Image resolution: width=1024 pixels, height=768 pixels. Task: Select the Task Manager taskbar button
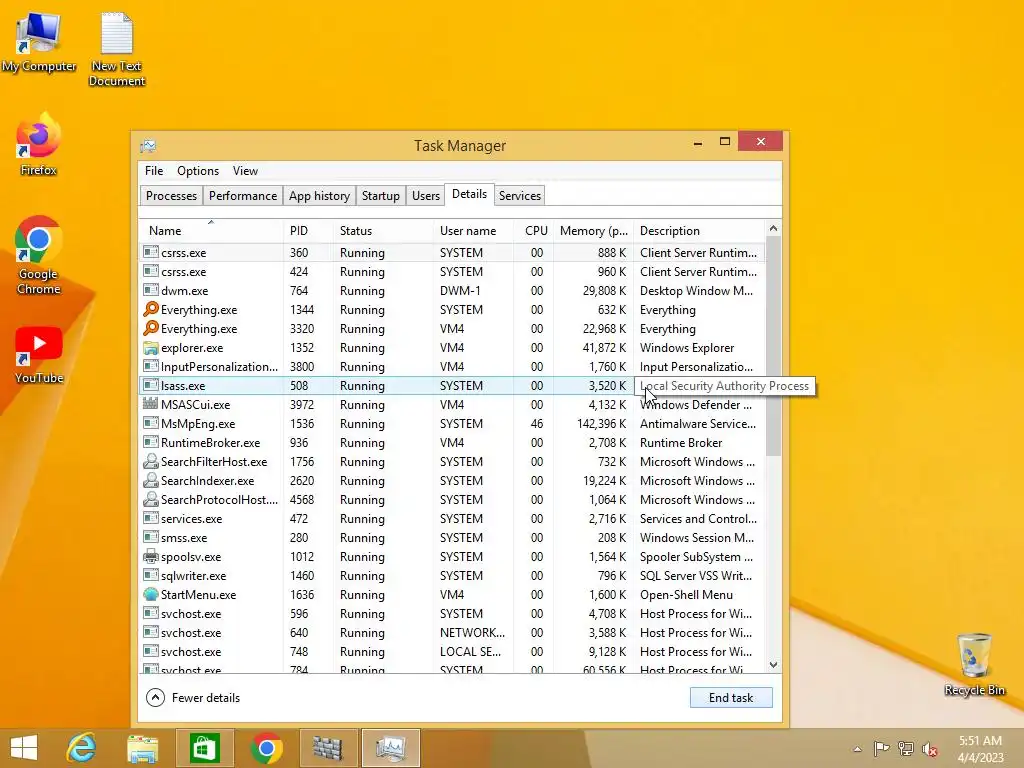click(x=391, y=748)
